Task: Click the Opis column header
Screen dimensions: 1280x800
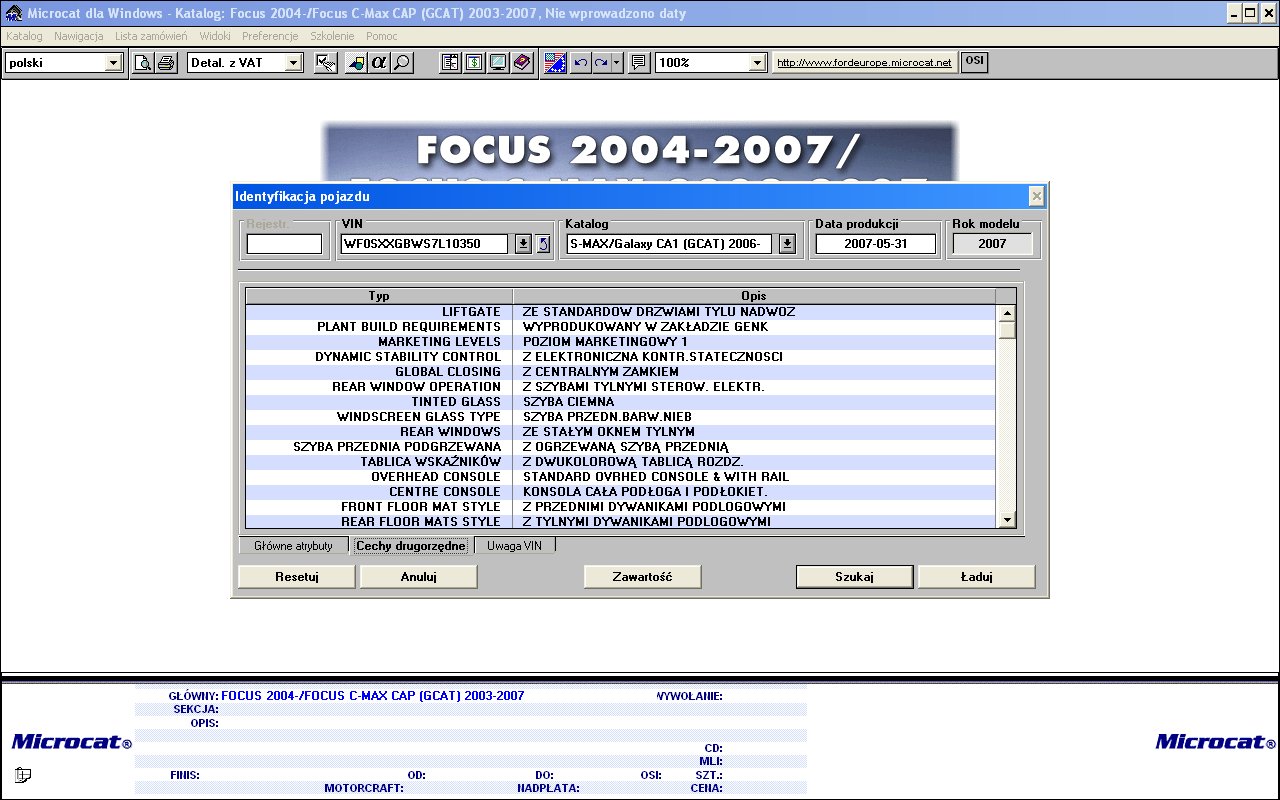Action: (754, 296)
